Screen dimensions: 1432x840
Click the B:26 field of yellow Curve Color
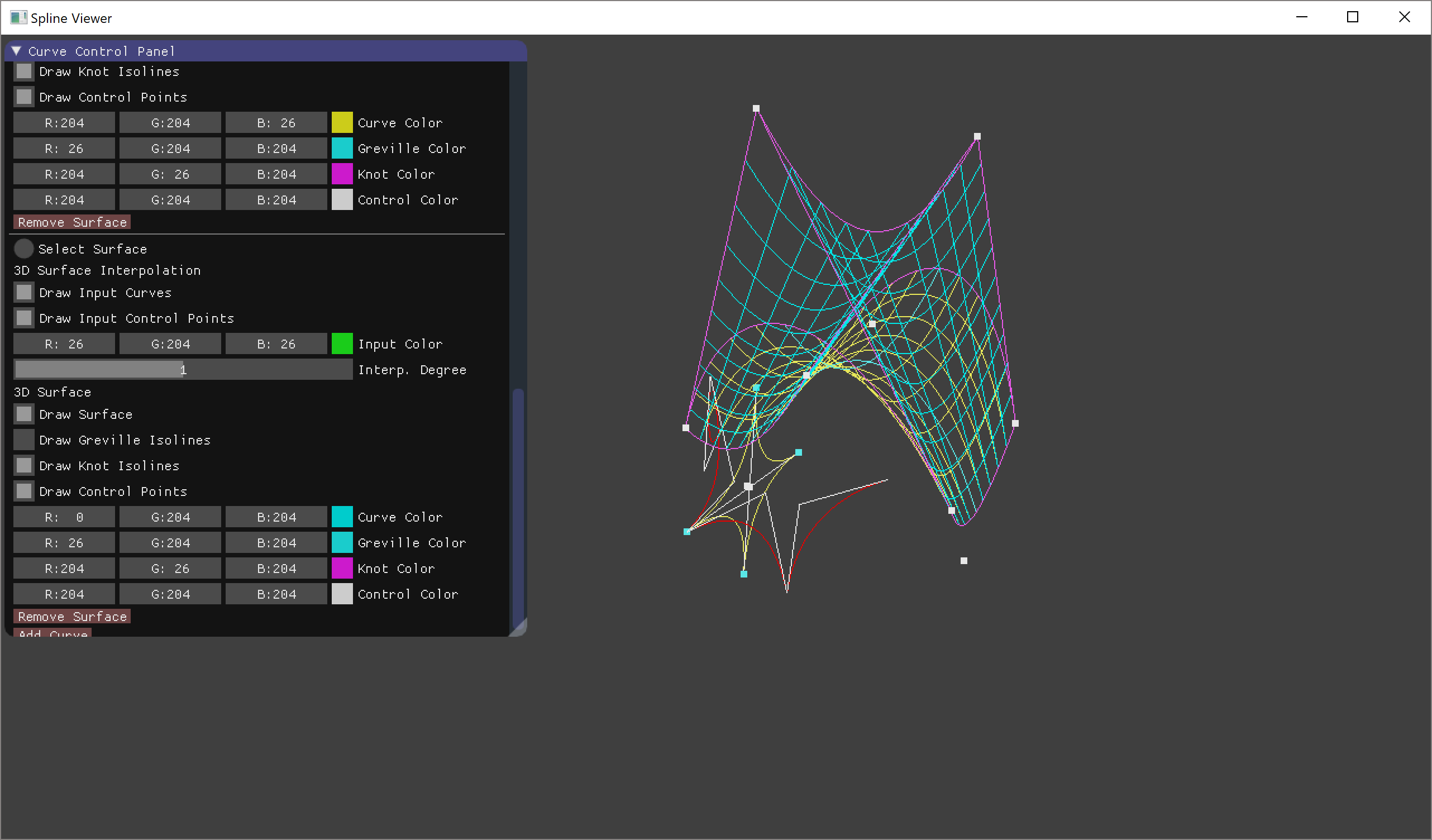click(x=276, y=123)
